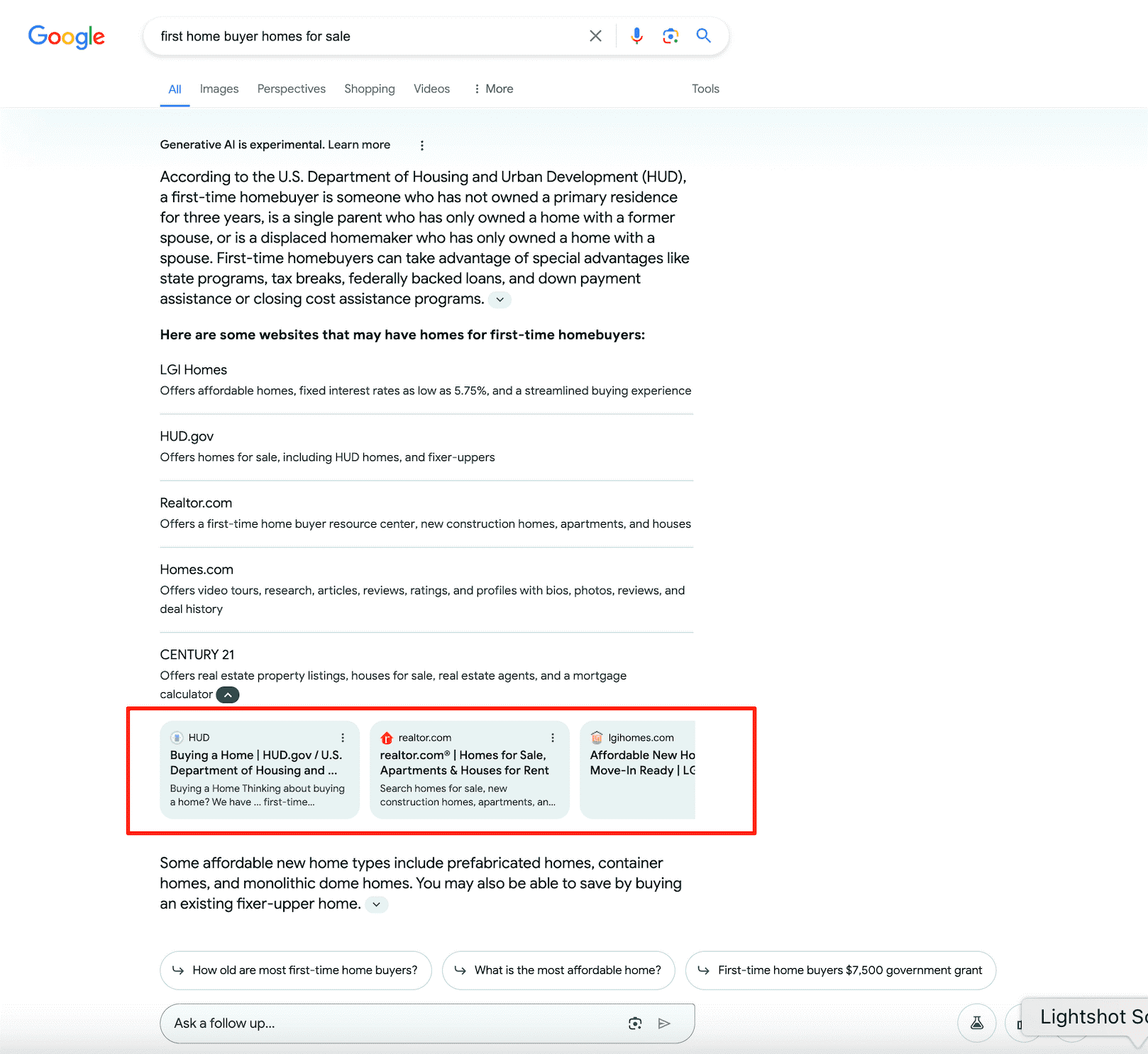The image size is (1148, 1054).
Task: Switch to the Shopping tab
Action: tap(370, 89)
